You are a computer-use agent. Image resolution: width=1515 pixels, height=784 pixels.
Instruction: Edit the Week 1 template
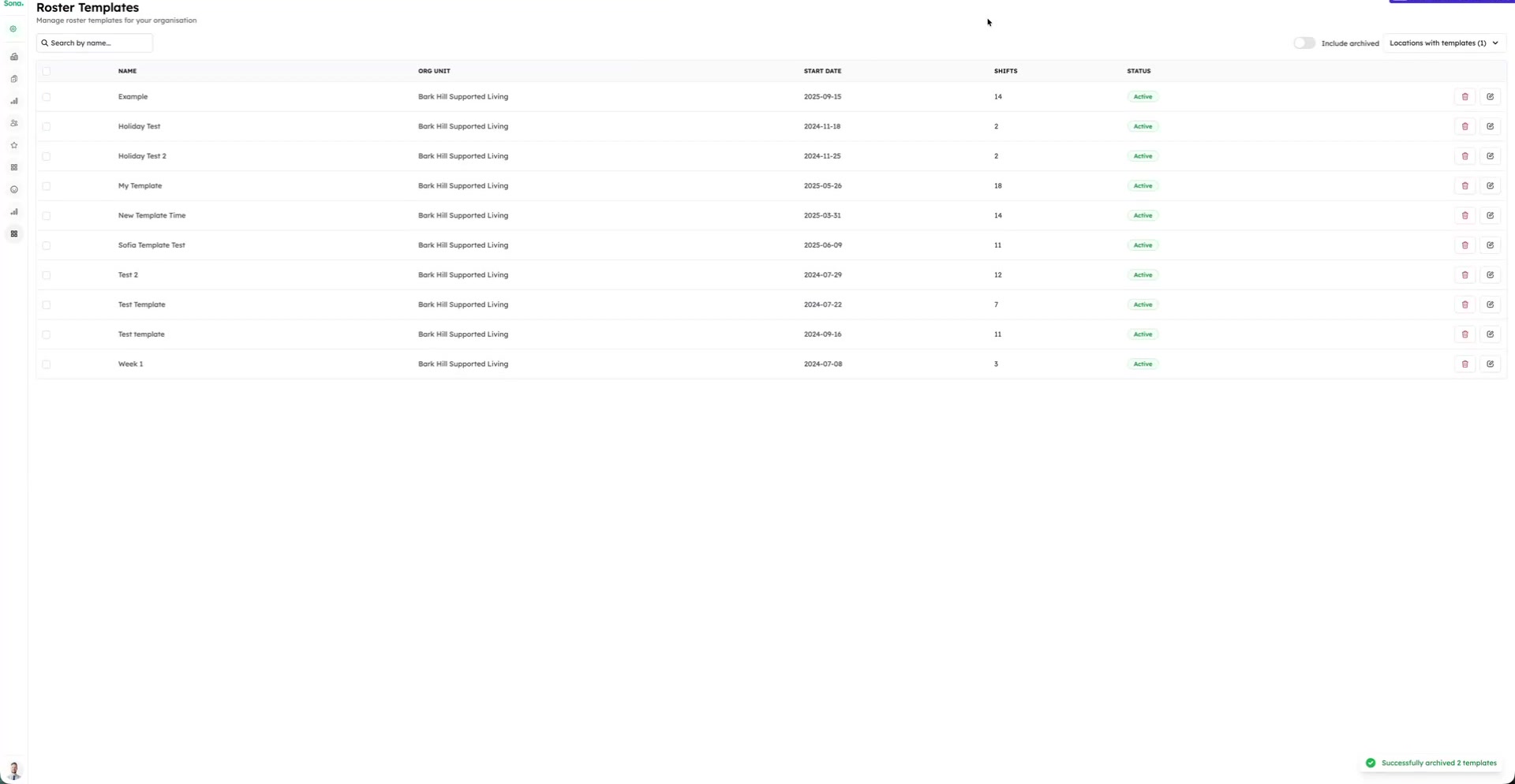pos(1490,364)
